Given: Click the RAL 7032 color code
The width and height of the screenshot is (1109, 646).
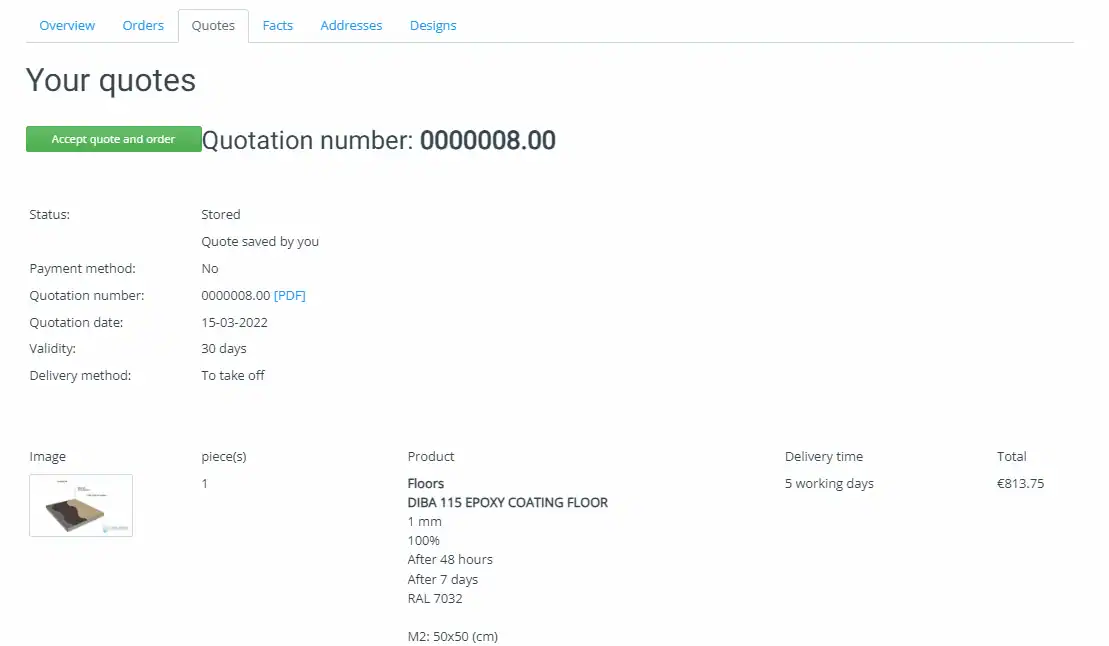Looking at the screenshot, I should (x=434, y=598).
